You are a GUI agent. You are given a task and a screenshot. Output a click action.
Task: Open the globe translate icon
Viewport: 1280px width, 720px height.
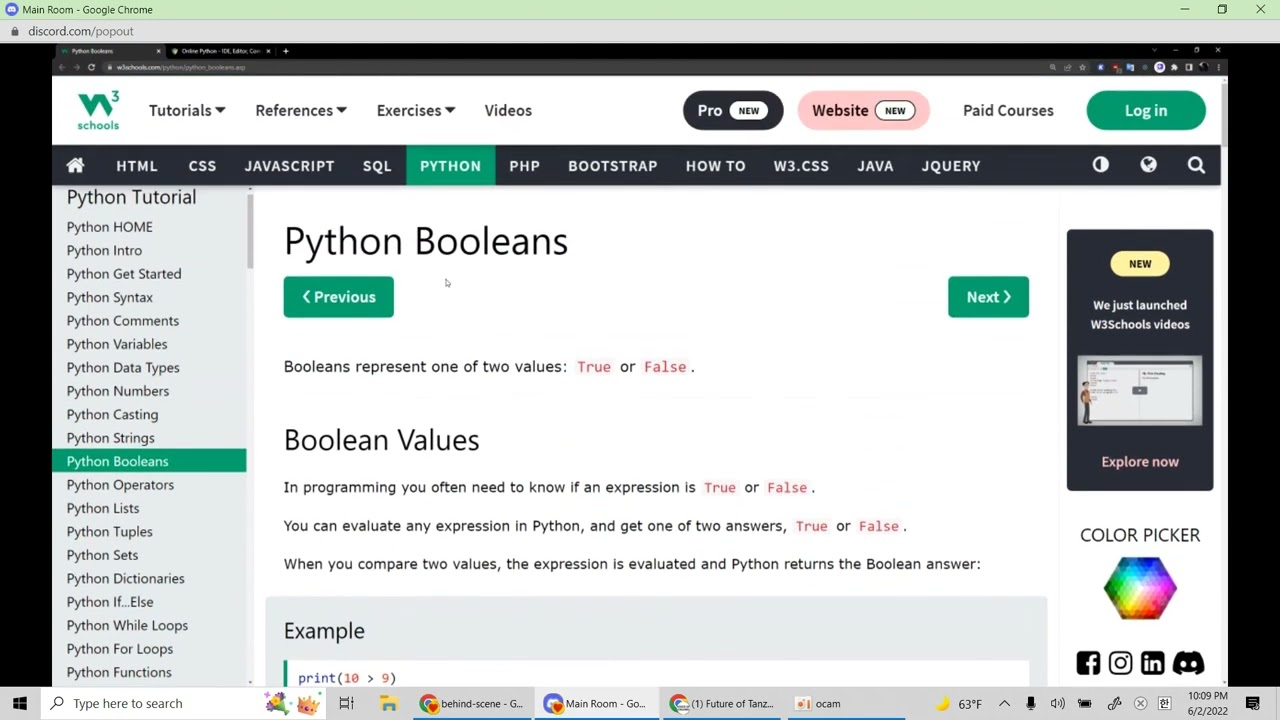(1148, 165)
